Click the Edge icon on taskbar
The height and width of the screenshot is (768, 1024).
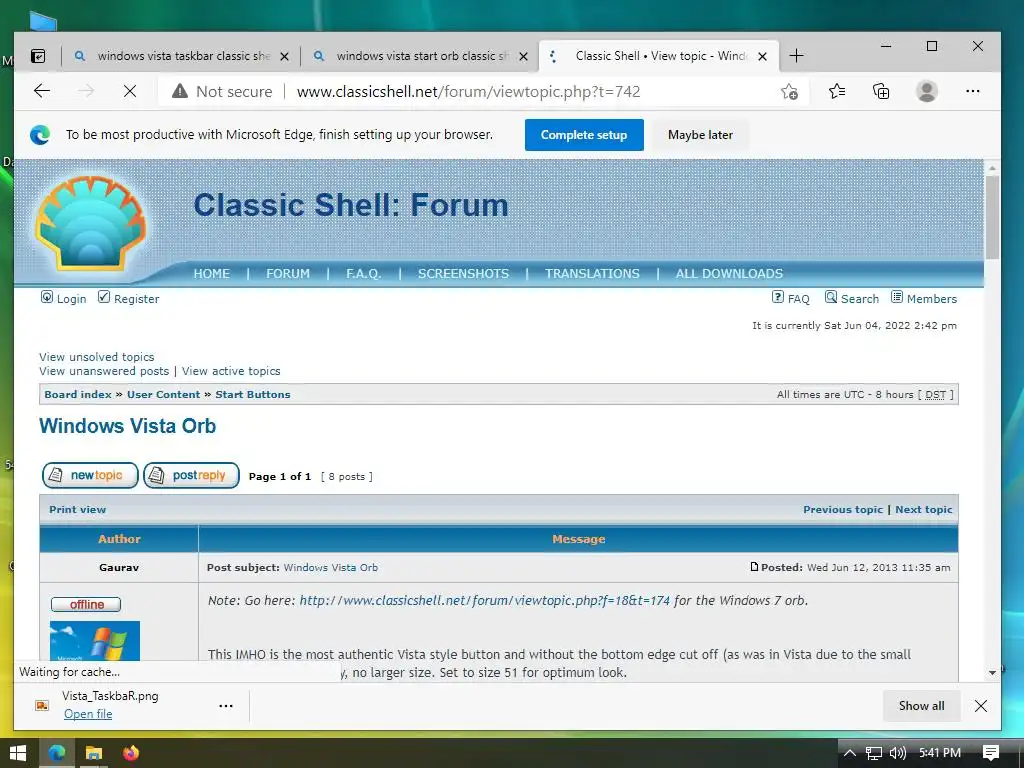[57, 753]
